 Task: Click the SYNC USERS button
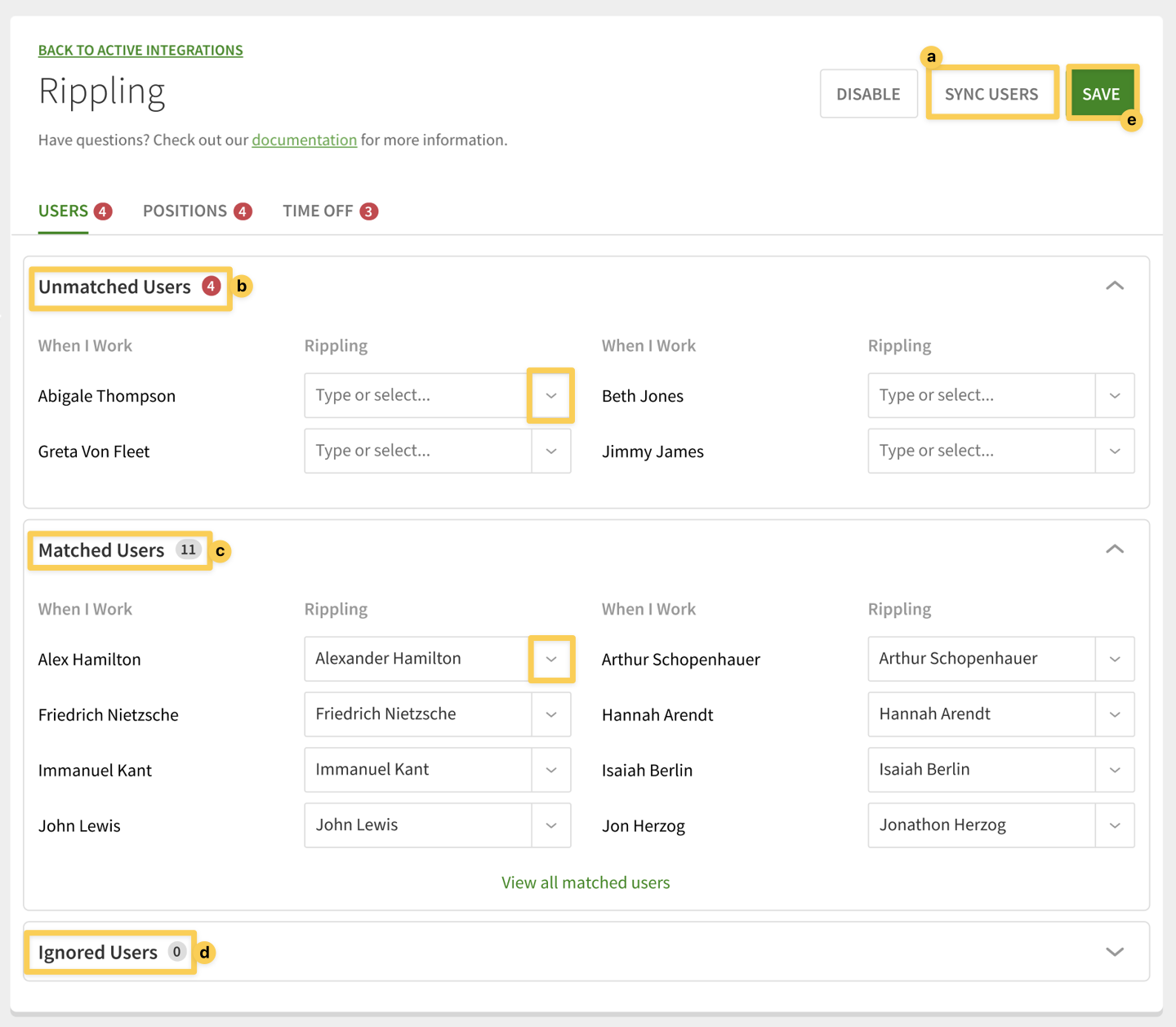(991, 93)
